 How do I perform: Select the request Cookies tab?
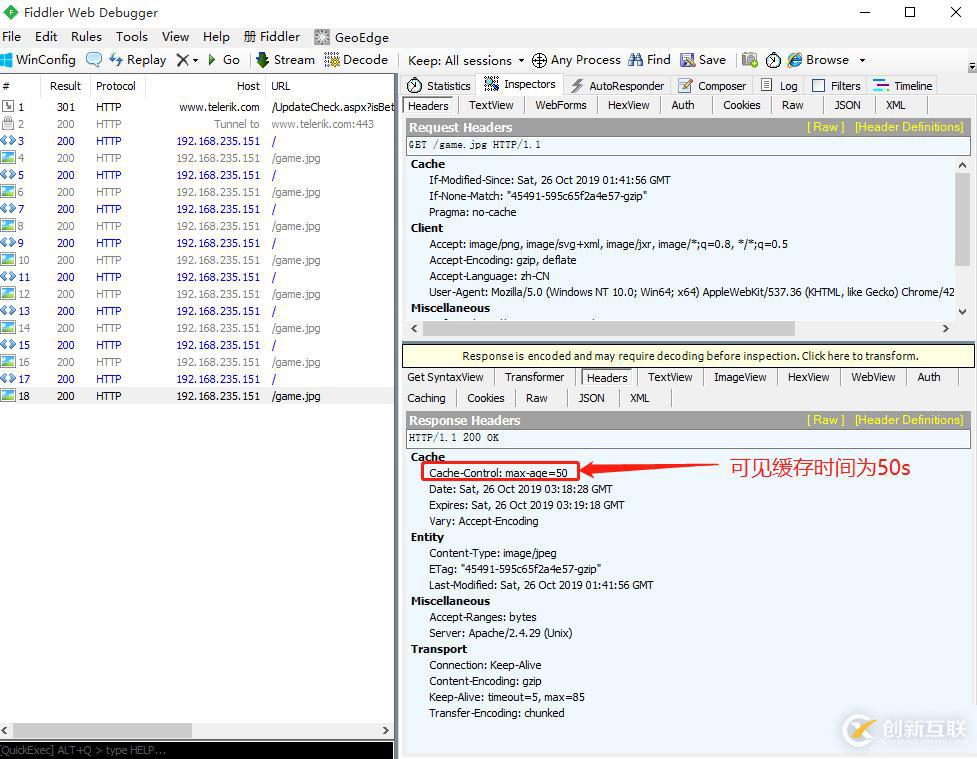click(x=741, y=105)
